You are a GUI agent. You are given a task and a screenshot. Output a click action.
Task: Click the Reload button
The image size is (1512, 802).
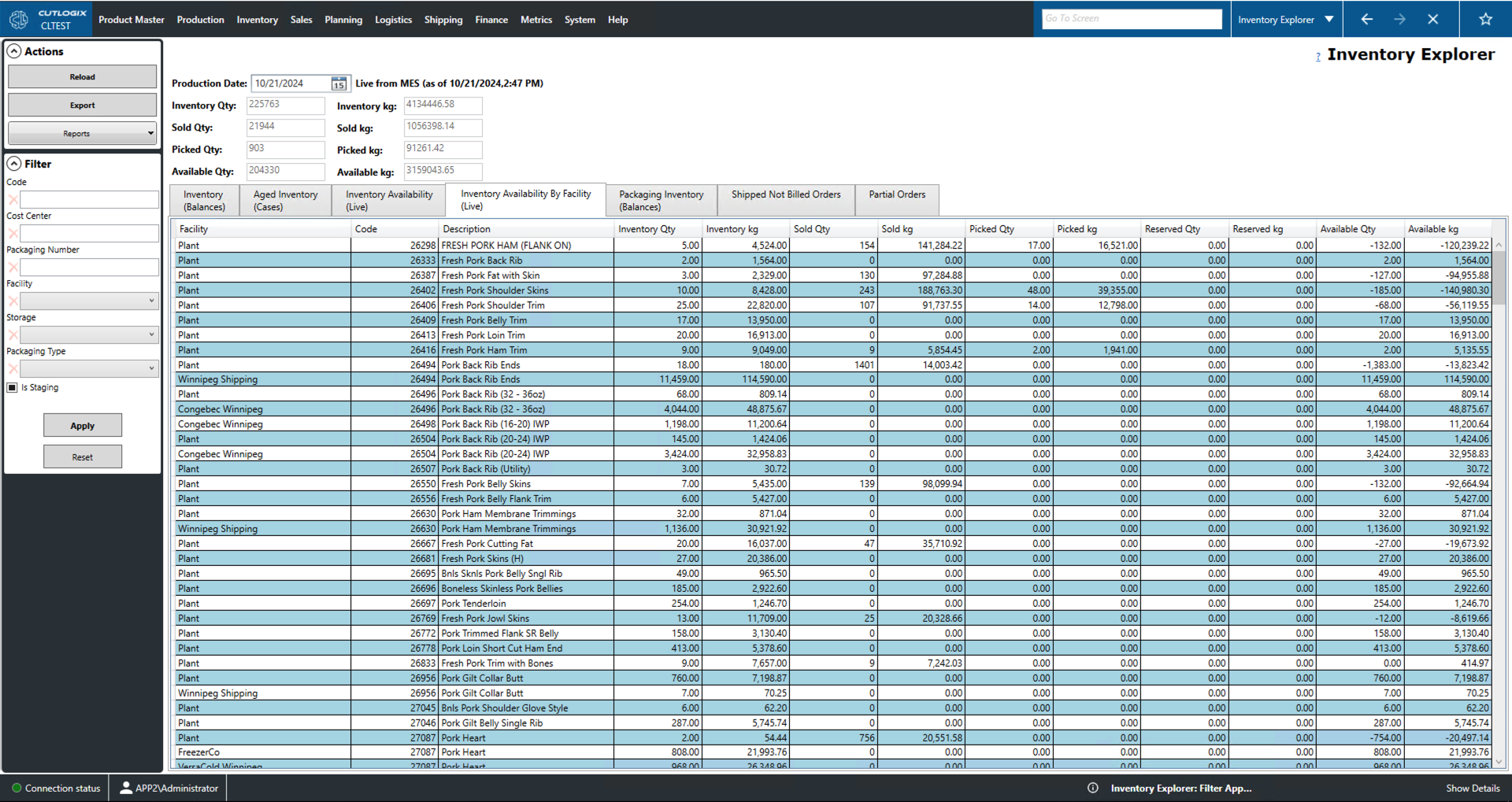point(82,77)
